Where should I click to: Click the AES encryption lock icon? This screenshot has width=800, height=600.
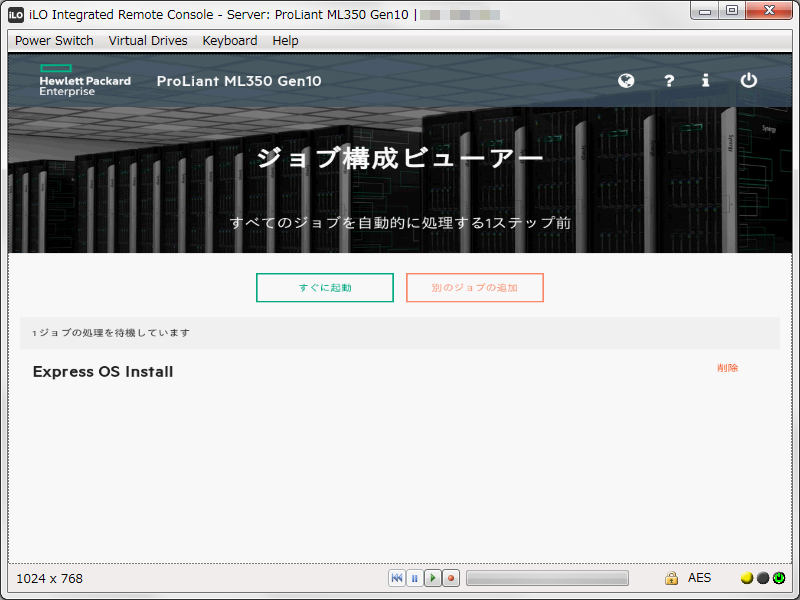tap(671, 578)
